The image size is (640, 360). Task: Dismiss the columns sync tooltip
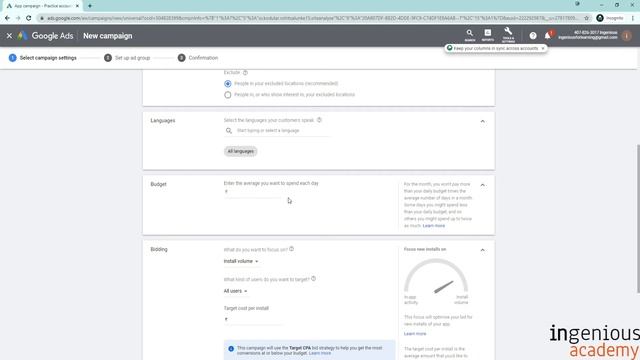click(x=543, y=48)
